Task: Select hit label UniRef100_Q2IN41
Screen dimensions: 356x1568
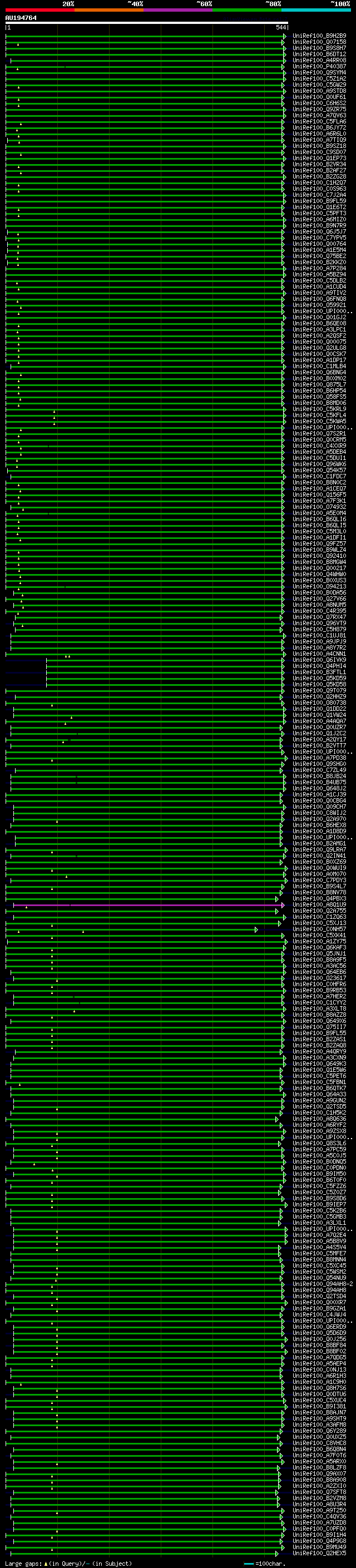Action: 319,856
